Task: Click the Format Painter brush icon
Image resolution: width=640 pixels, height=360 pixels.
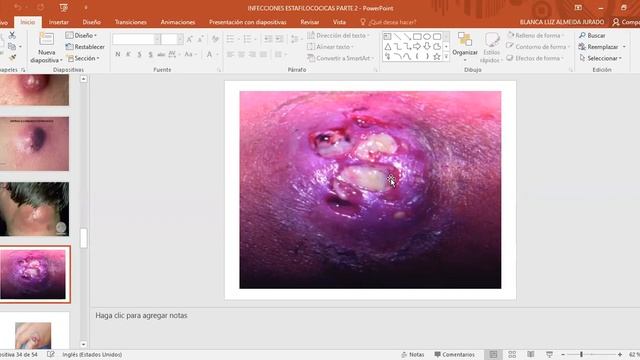Action: (12, 58)
